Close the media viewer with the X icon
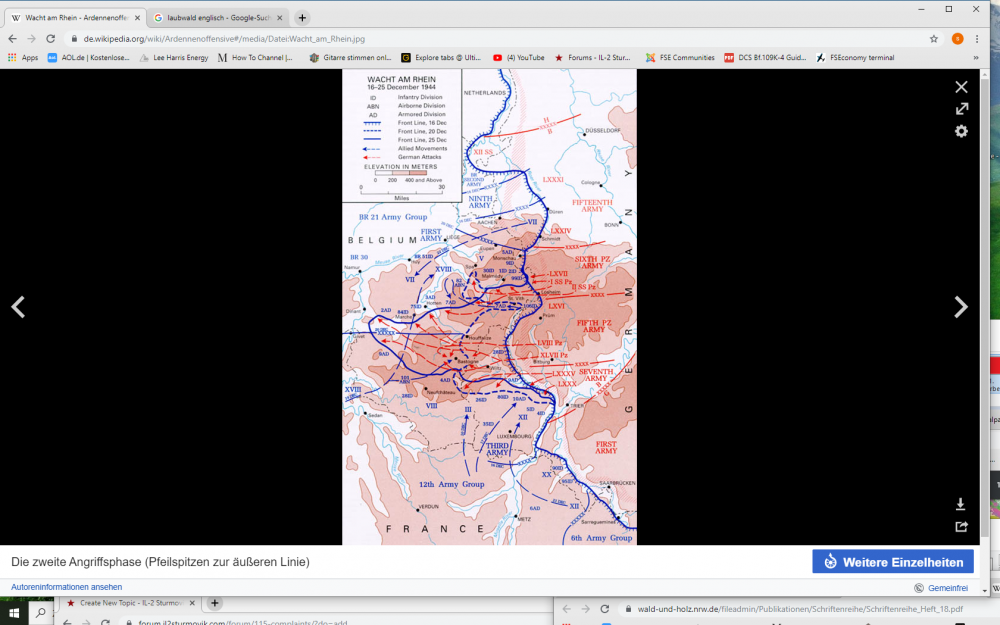Viewport: 1000px width, 625px height. pyautogui.click(x=961, y=87)
